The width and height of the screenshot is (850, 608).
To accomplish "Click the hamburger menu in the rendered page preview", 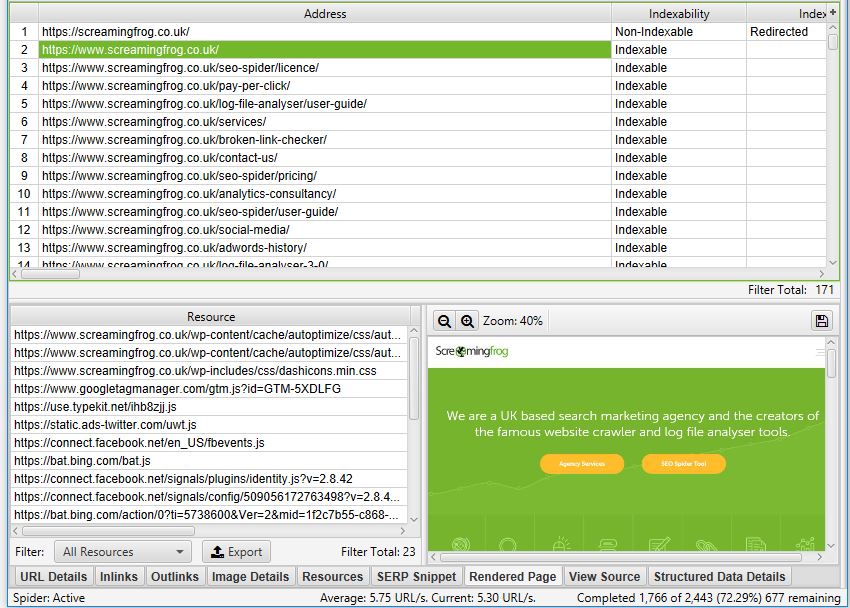I will tap(821, 352).
